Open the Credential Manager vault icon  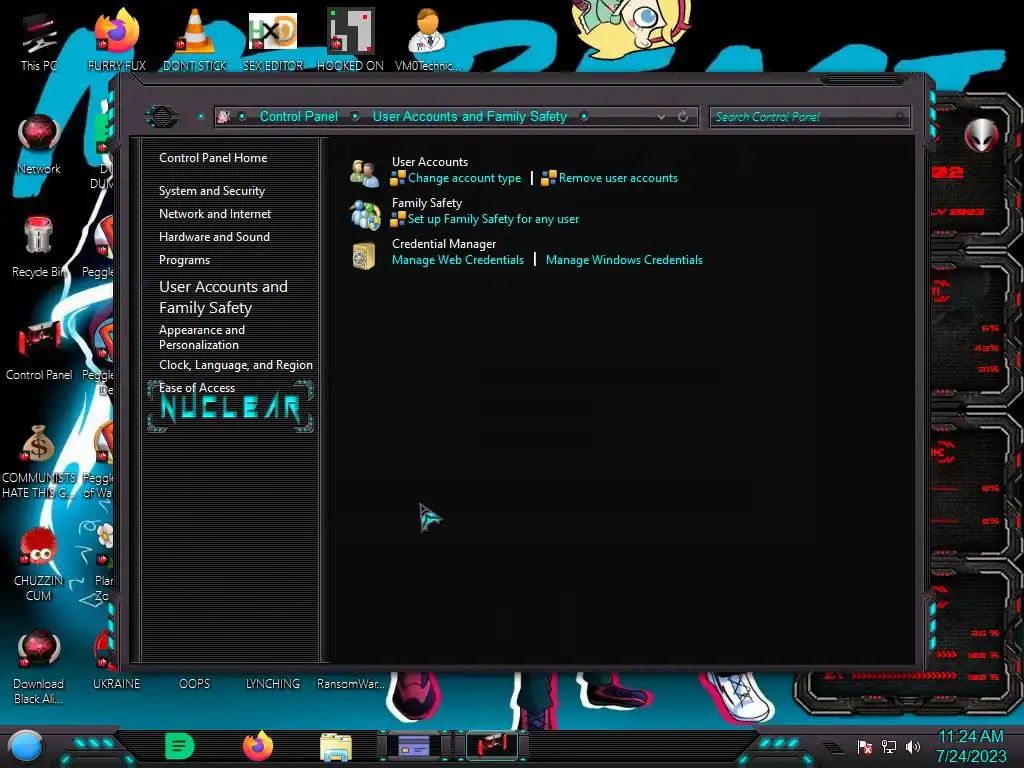tap(364, 255)
